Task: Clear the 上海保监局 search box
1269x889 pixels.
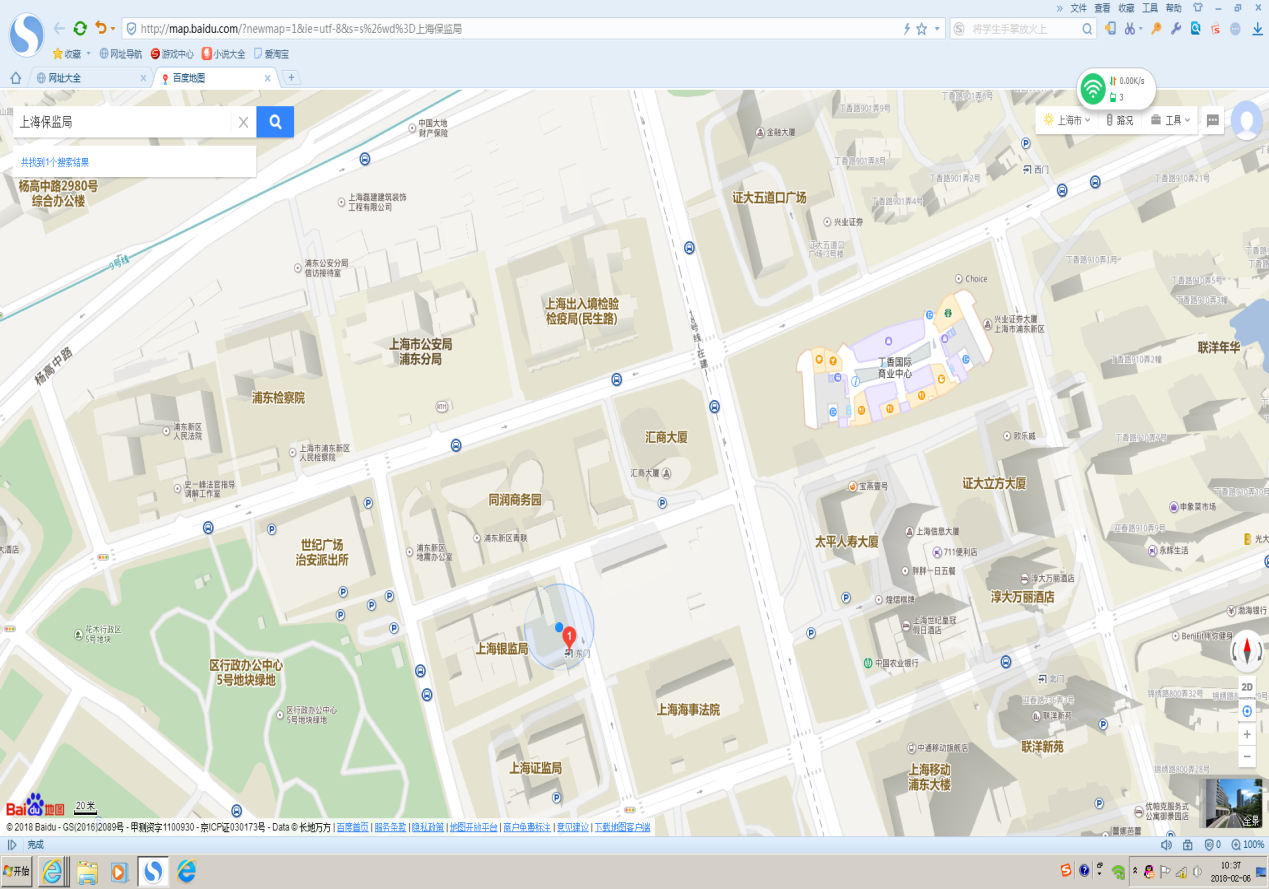Action: [243, 122]
